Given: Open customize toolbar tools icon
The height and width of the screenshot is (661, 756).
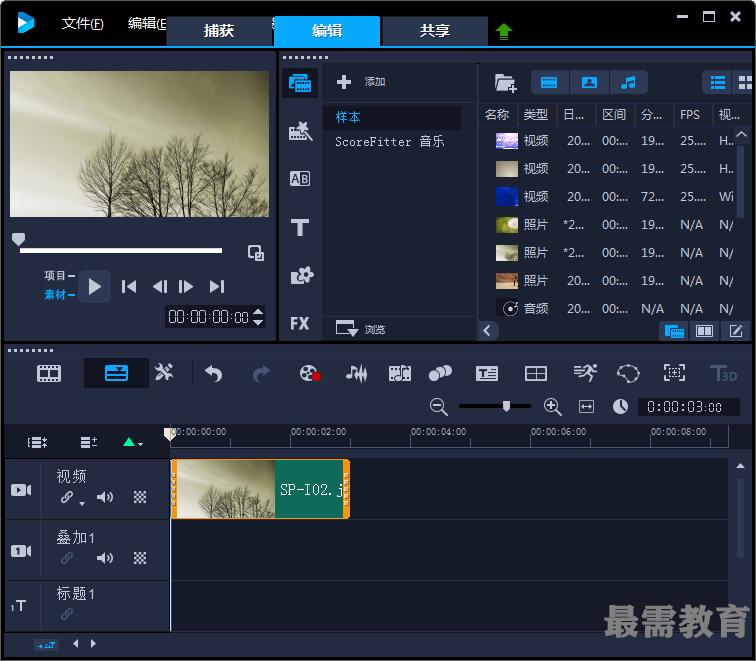Looking at the screenshot, I should point(164,372).
